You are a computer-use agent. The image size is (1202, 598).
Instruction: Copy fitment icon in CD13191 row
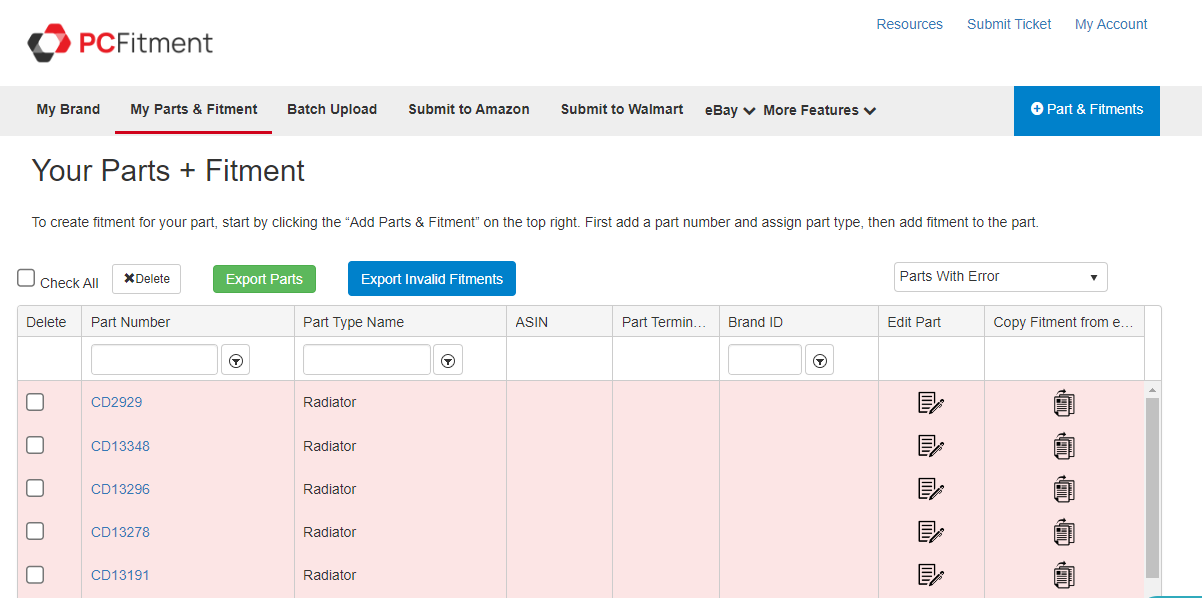pyautogui.click(x=1064, y=575)
